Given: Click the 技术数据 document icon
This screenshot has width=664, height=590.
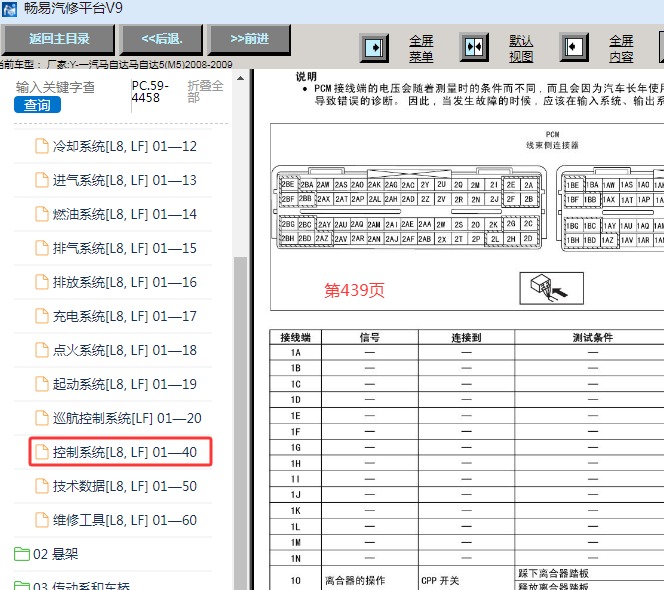Looking at the screenshot, I should [x=42, y=485].
